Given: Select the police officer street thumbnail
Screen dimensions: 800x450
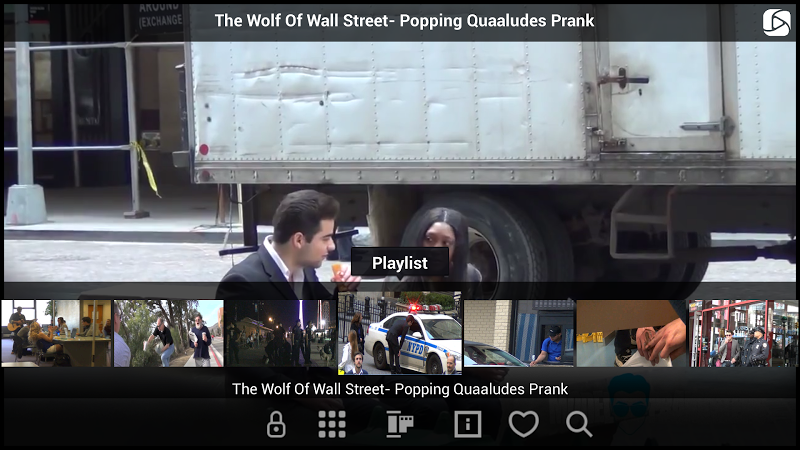Looking at the screenshot, I should click(x=744, y=333).
